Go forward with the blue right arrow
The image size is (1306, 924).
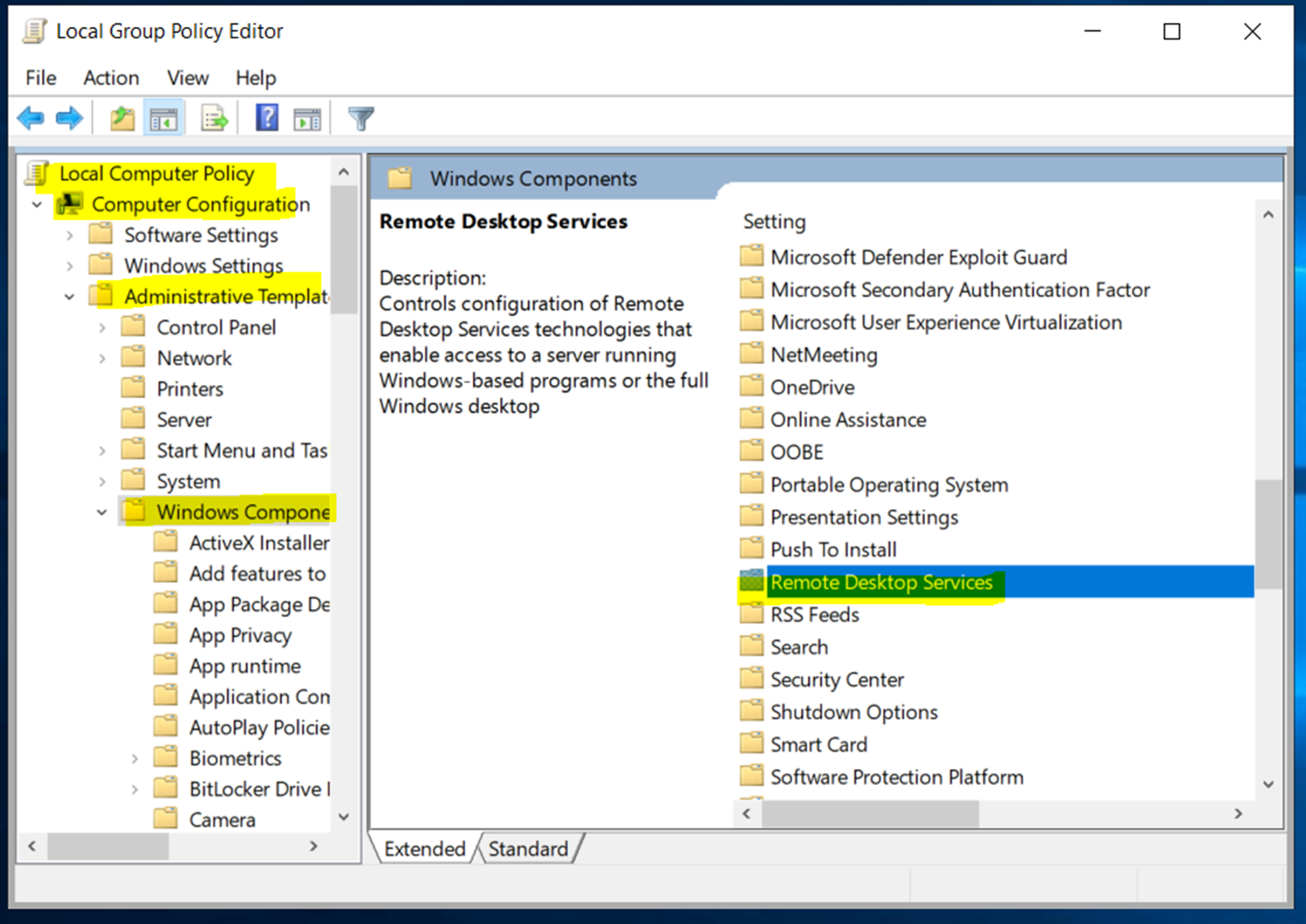69,118
